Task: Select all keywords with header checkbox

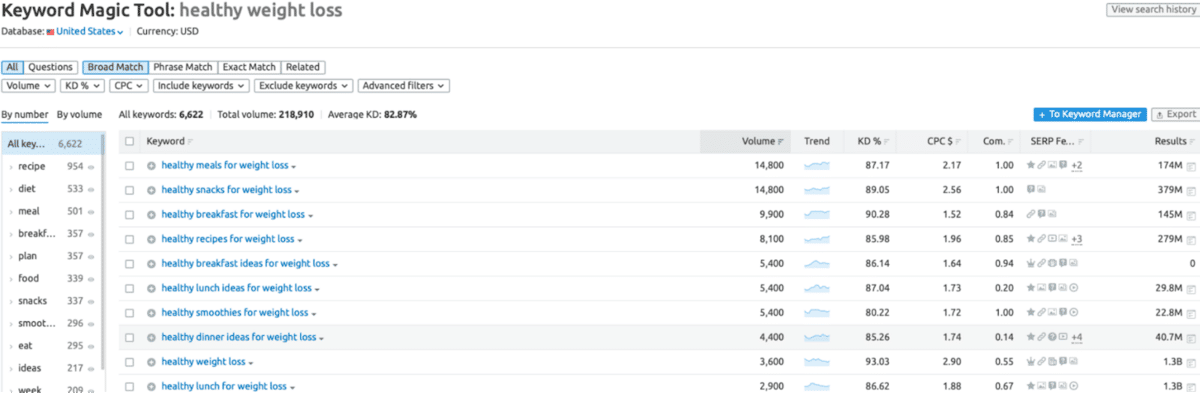Action: 129,142
